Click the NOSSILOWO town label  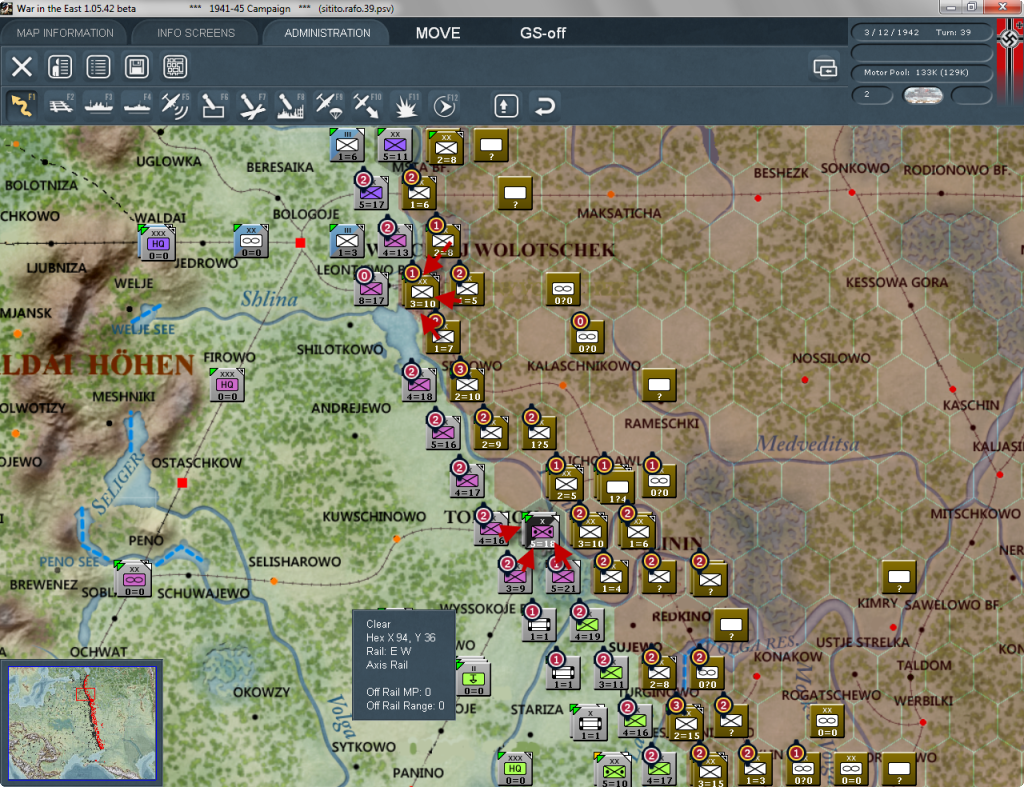click(831, 358)
